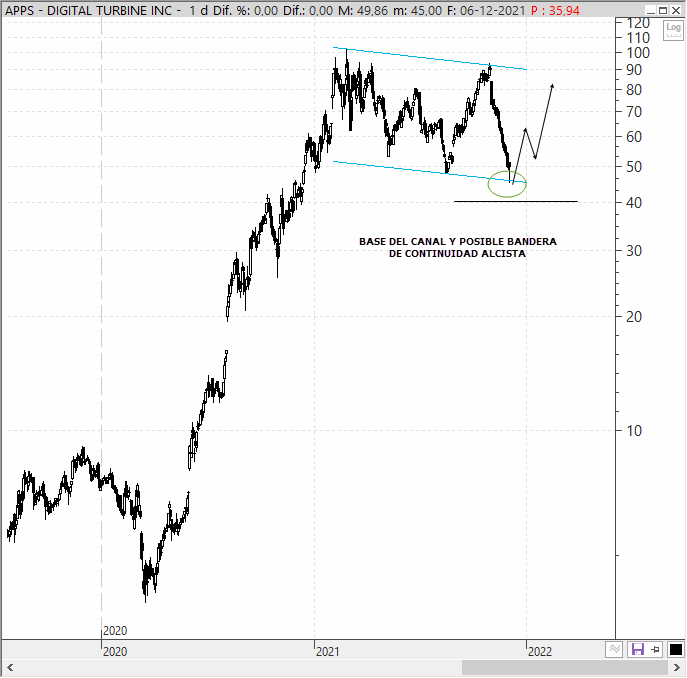Viewport: 687px width, 678px height.
Task: Click the 'DE CONTINUIDAD ALCISTA' annotation line
Action: pyautogui.click(x=457, y=254)
